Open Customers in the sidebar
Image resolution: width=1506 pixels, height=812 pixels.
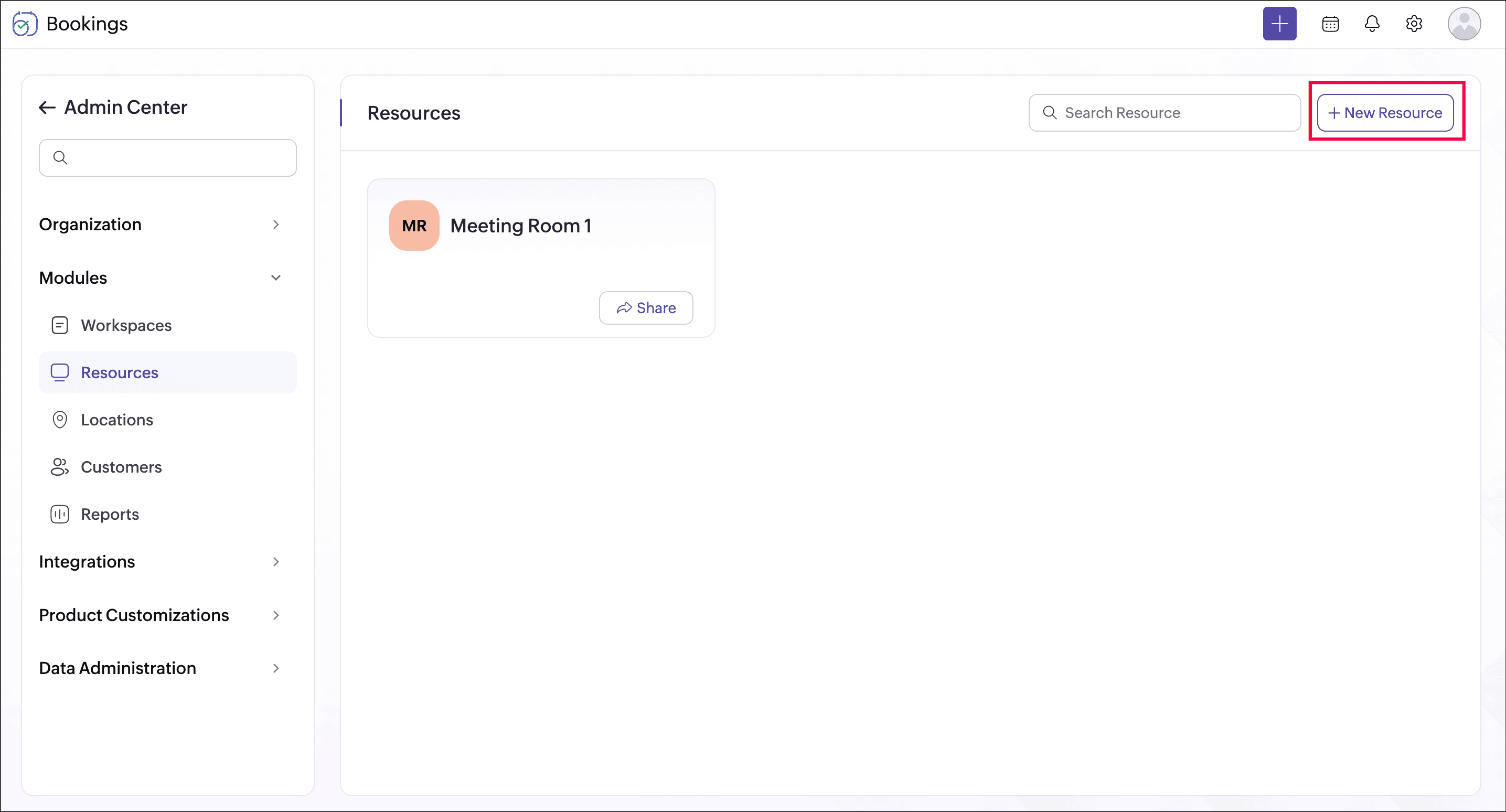click(168, 467)
